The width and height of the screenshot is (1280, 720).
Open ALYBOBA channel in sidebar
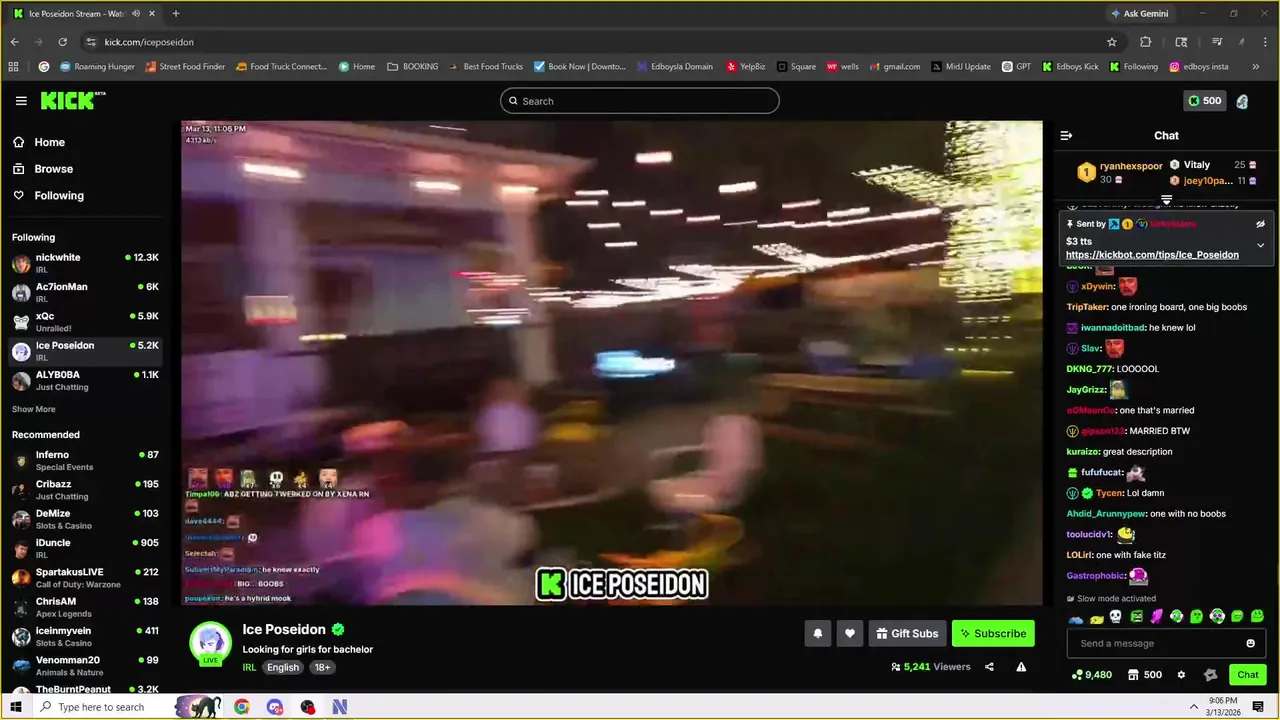86,381
